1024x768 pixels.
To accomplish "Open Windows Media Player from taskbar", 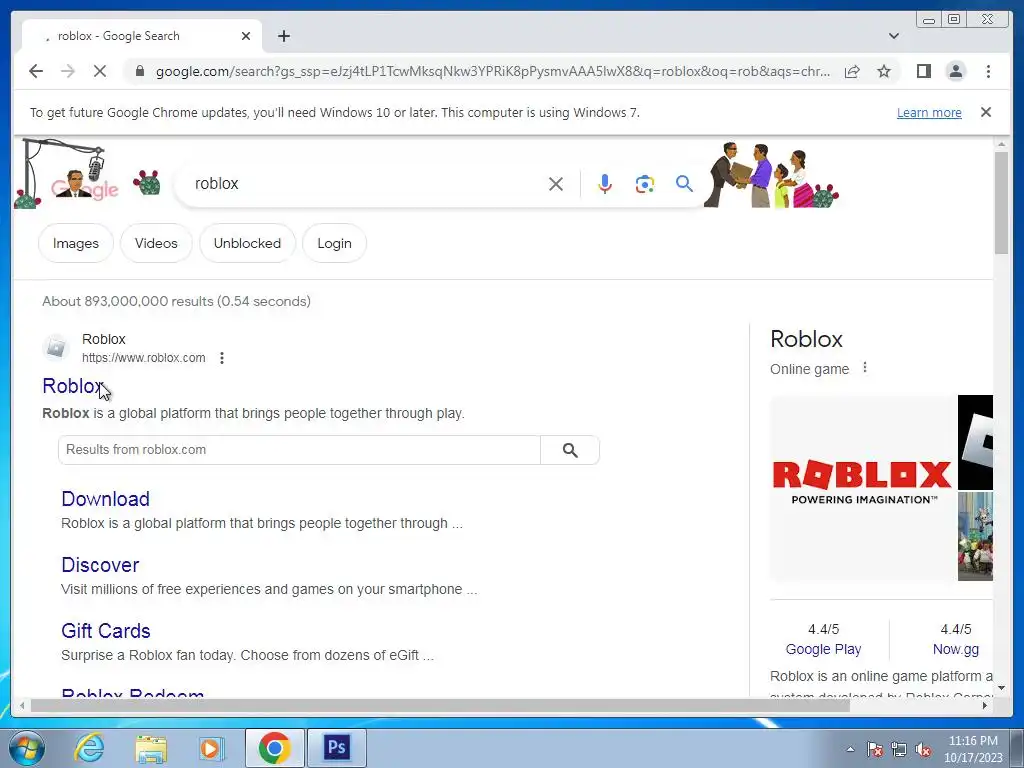I will point(210,748).
